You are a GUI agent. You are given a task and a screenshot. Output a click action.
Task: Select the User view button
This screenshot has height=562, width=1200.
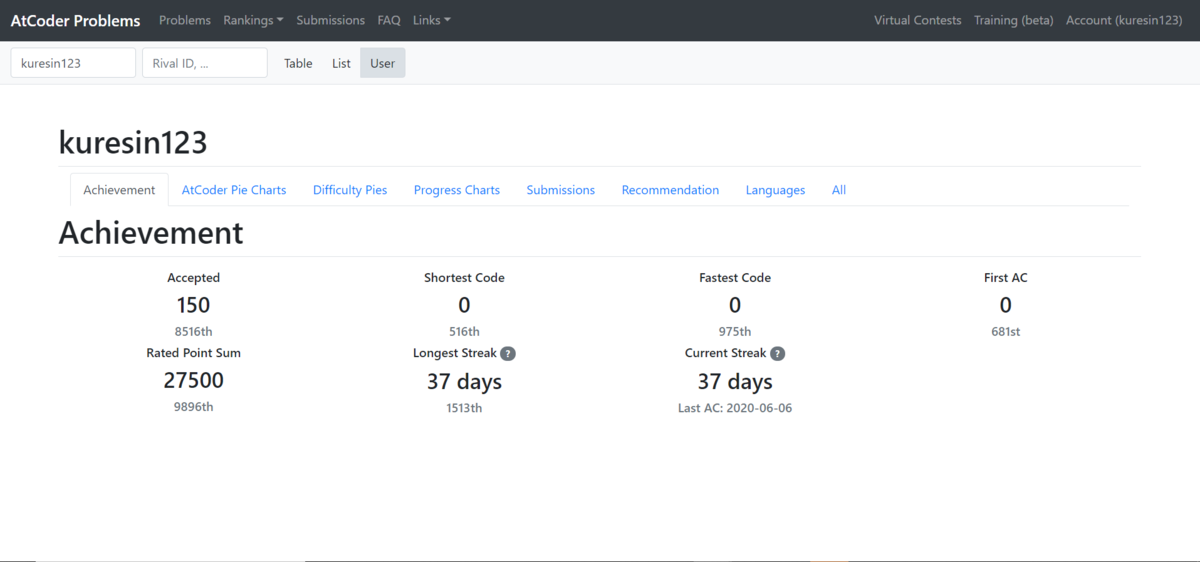coord(383,63)
